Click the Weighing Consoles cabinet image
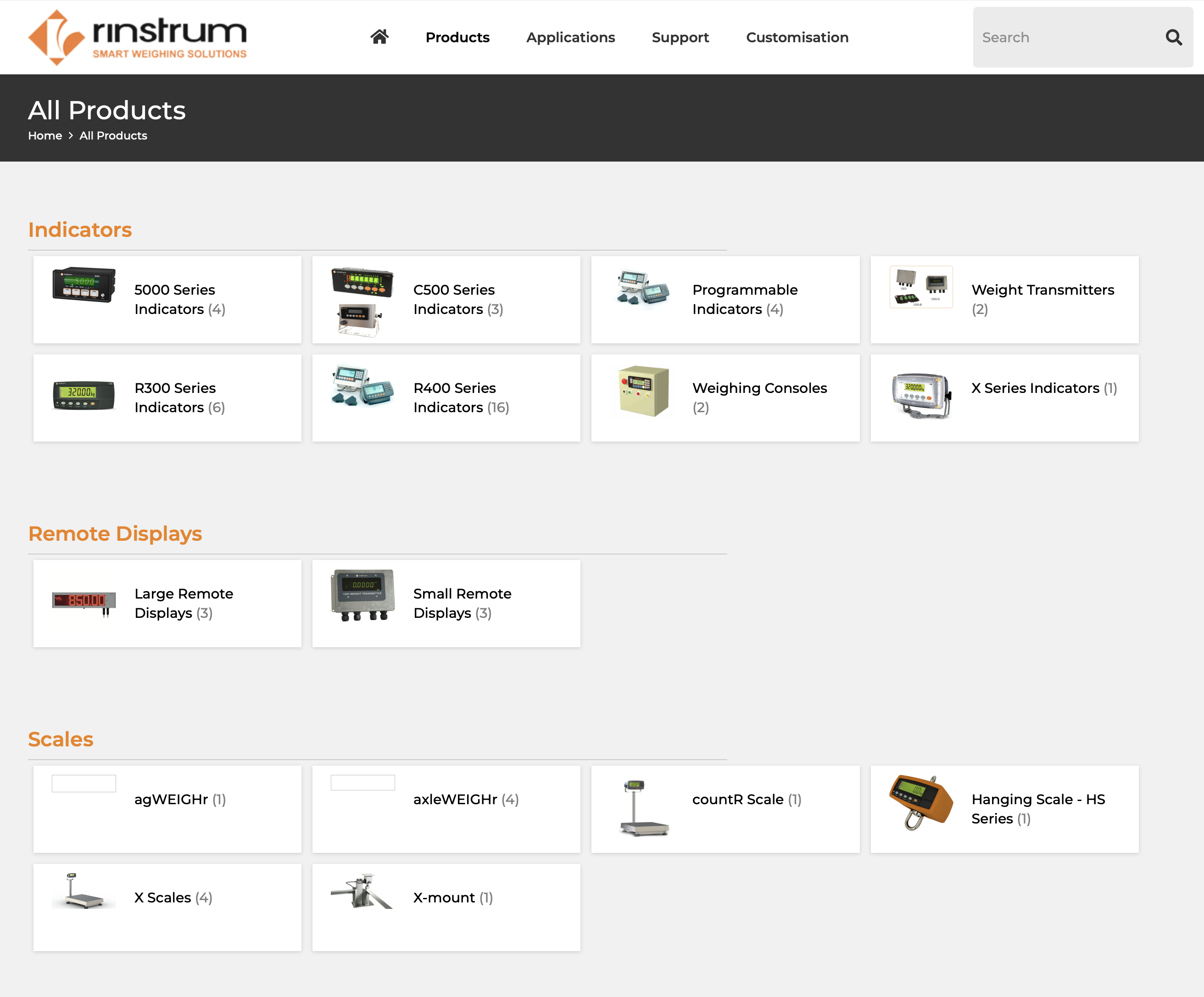Screen dimensions: 1204x997 (643, 391)
